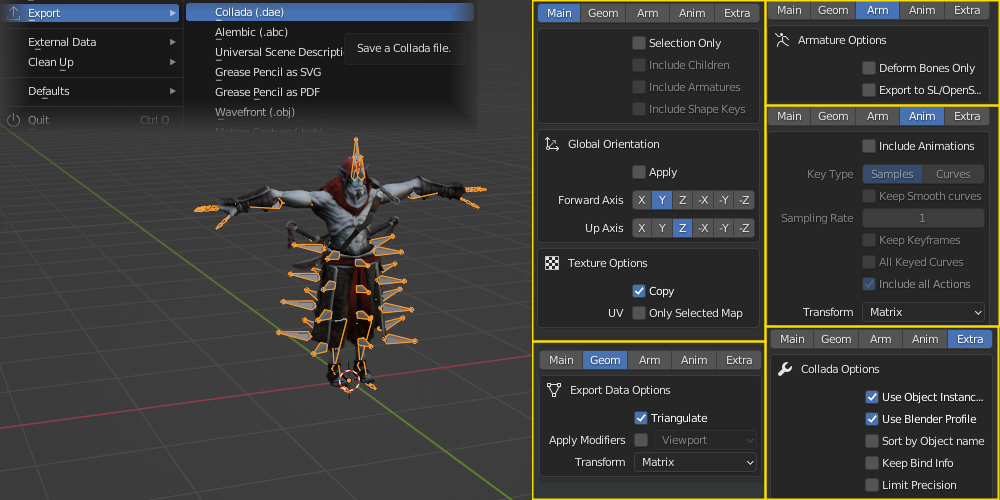Enable the Selection Only checkbox
Screen dimensions: 1000x500
click(x=639, y=43)
